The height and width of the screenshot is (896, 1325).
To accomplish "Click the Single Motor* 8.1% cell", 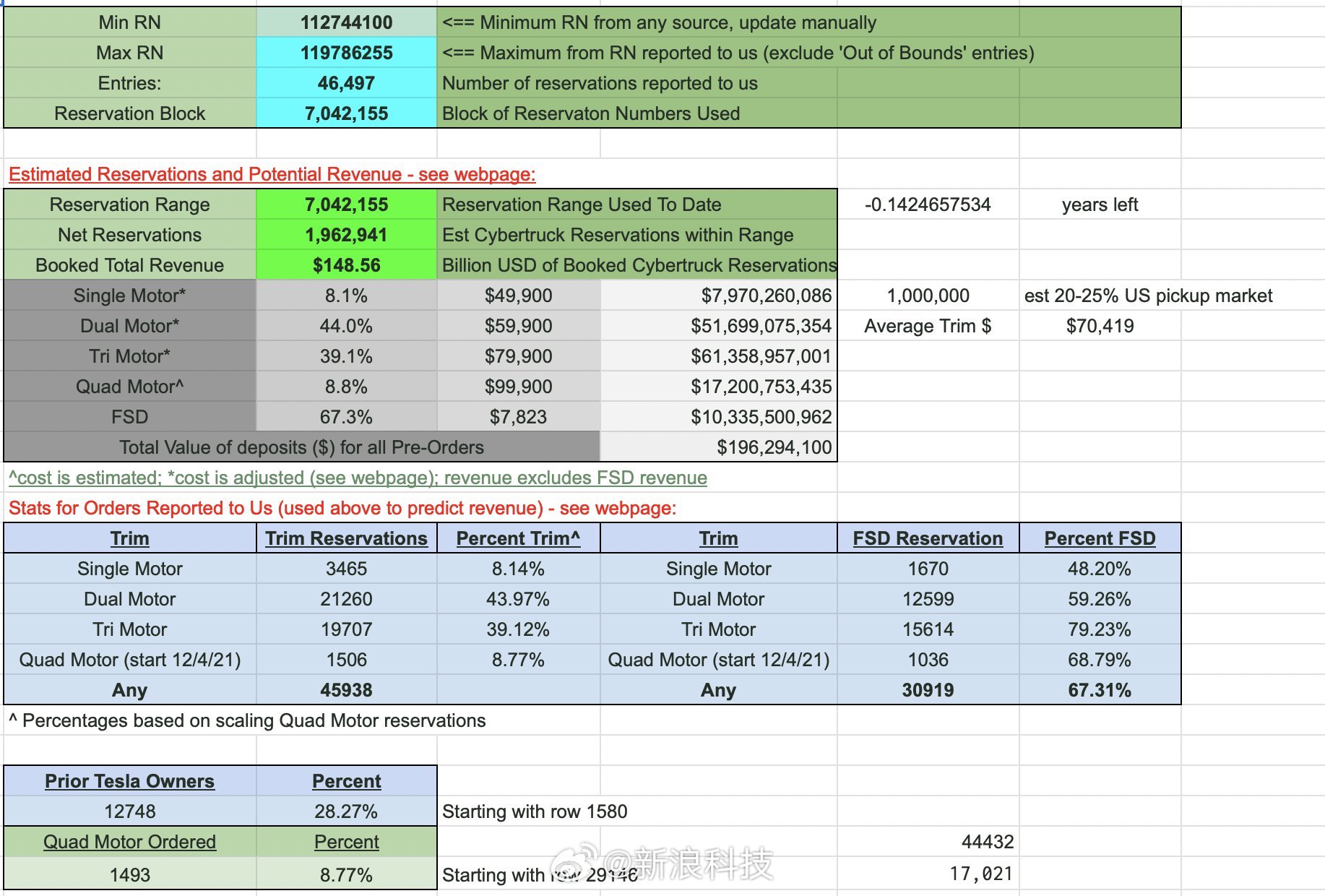I will (346, 296).
